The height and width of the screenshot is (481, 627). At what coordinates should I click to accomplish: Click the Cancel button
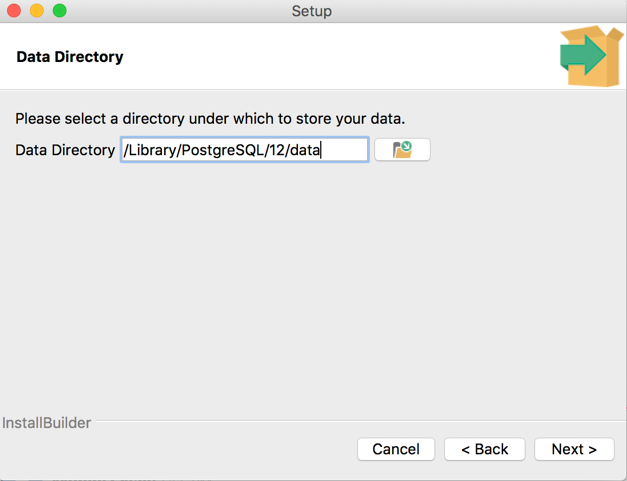click(x=396, y=449)
